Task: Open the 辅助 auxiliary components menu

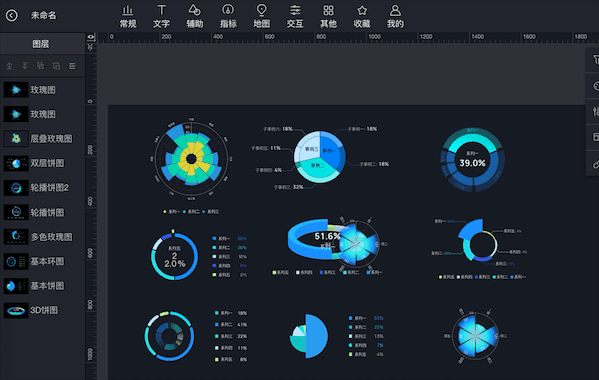Action: [194, 16]
